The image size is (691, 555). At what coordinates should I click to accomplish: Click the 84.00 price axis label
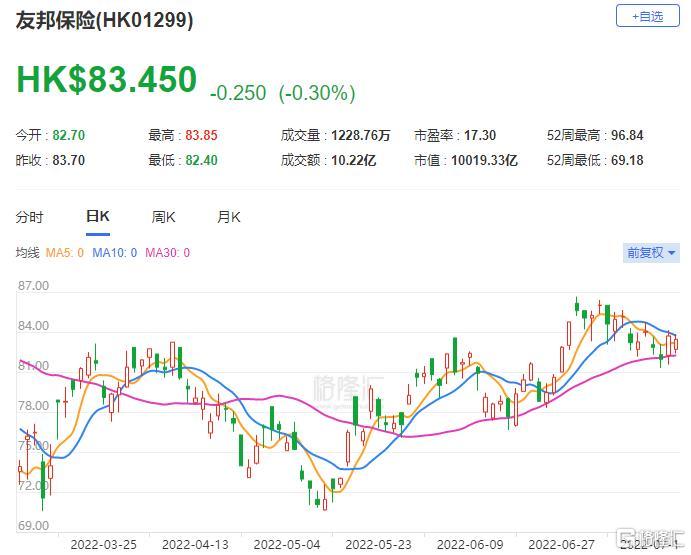pos(33,326)
